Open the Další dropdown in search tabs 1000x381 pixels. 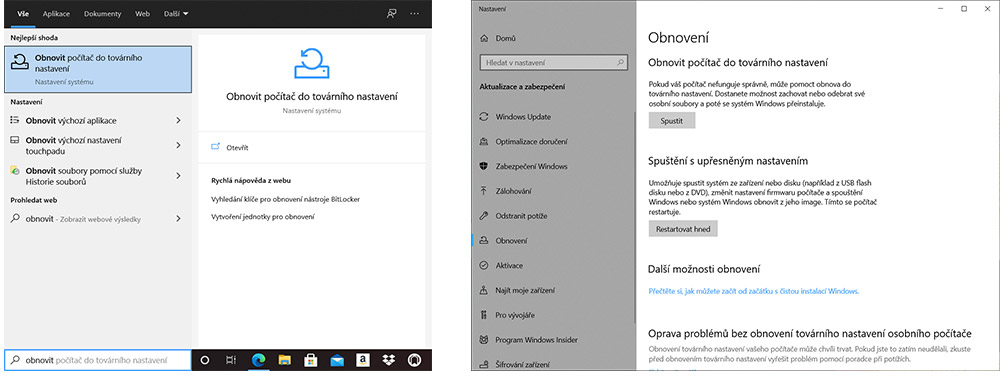[176, 13]
